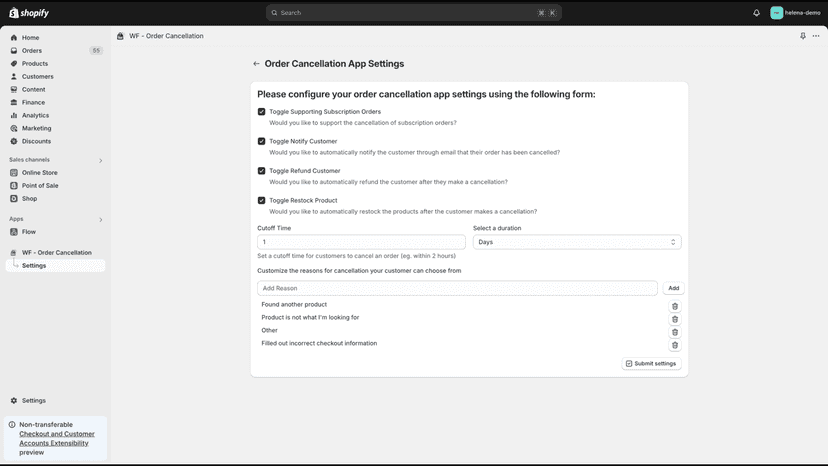Click the Submit settings button
The height and width of the screenshot is (466, 828).
651,364
